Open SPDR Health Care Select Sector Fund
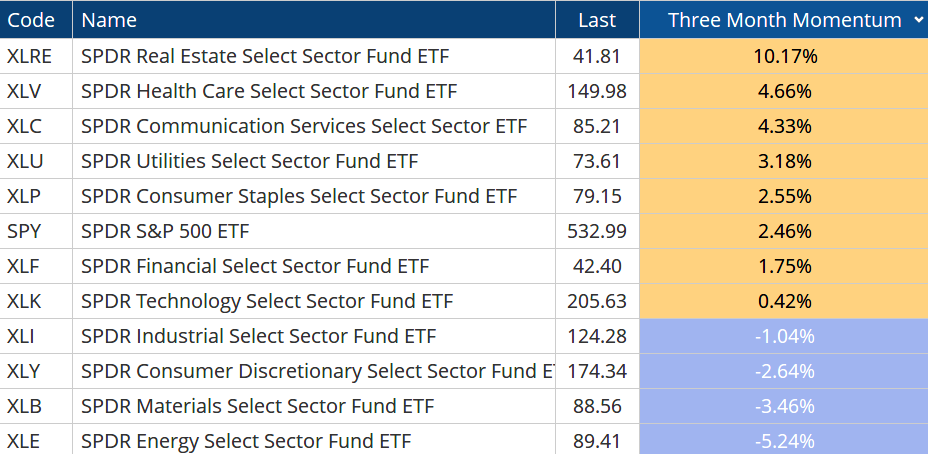The height and width of the screenshot is (454, 928). click(x=269, y=91)
